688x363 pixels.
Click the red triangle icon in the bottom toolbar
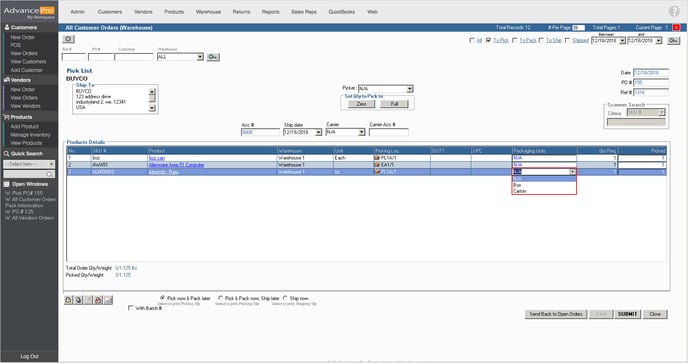(98, 300)
